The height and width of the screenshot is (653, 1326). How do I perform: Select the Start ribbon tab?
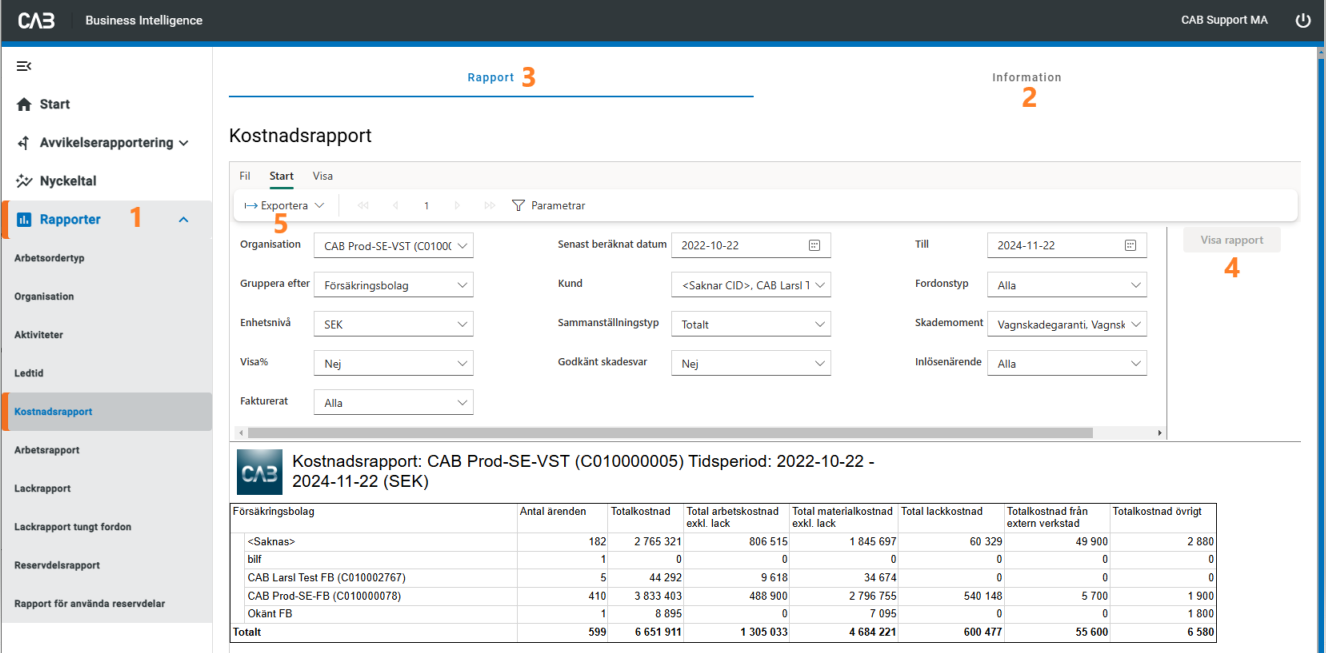pos(281,176)
